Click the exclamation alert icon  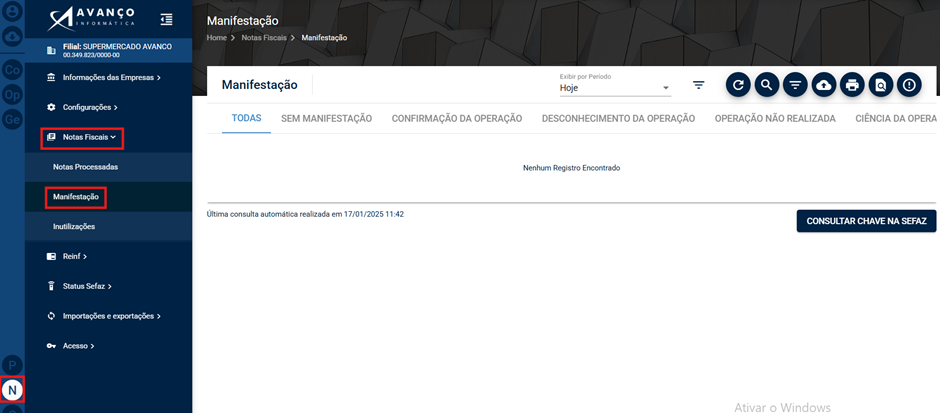click(x=909, y=85)
